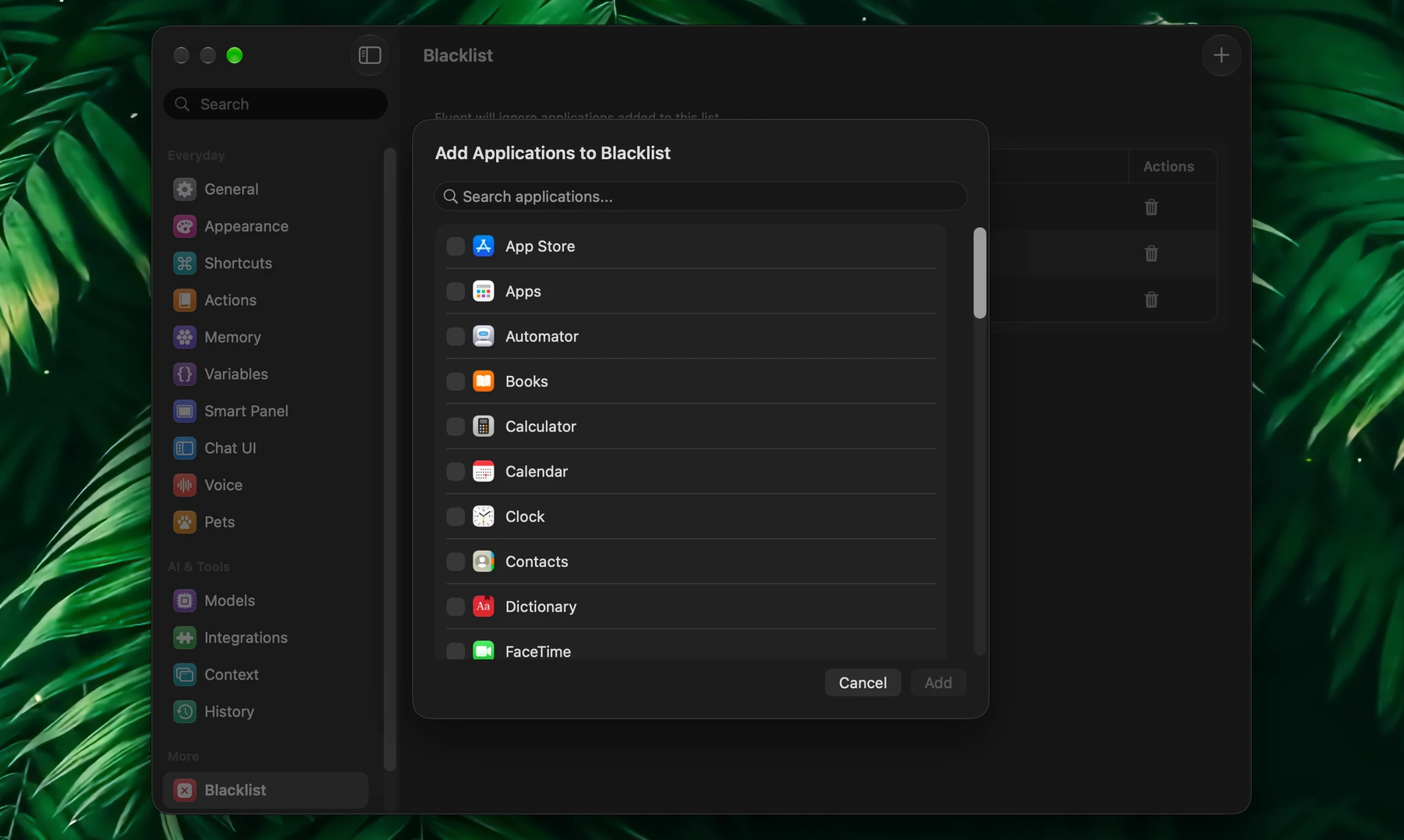Open Appearance settings in sidebar
This screenshot has height=840, width=1404.
265,226
